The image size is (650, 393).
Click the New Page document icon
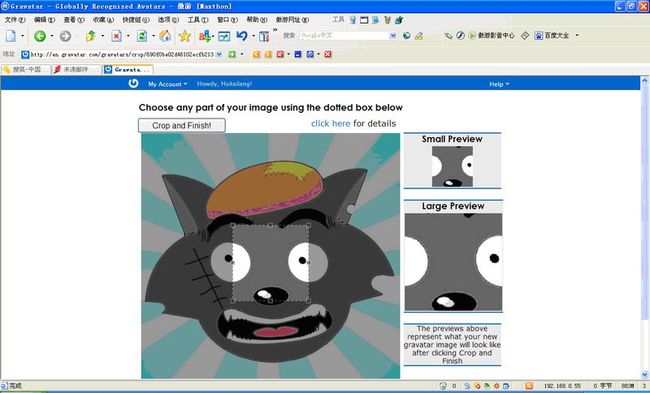(11, 36)
